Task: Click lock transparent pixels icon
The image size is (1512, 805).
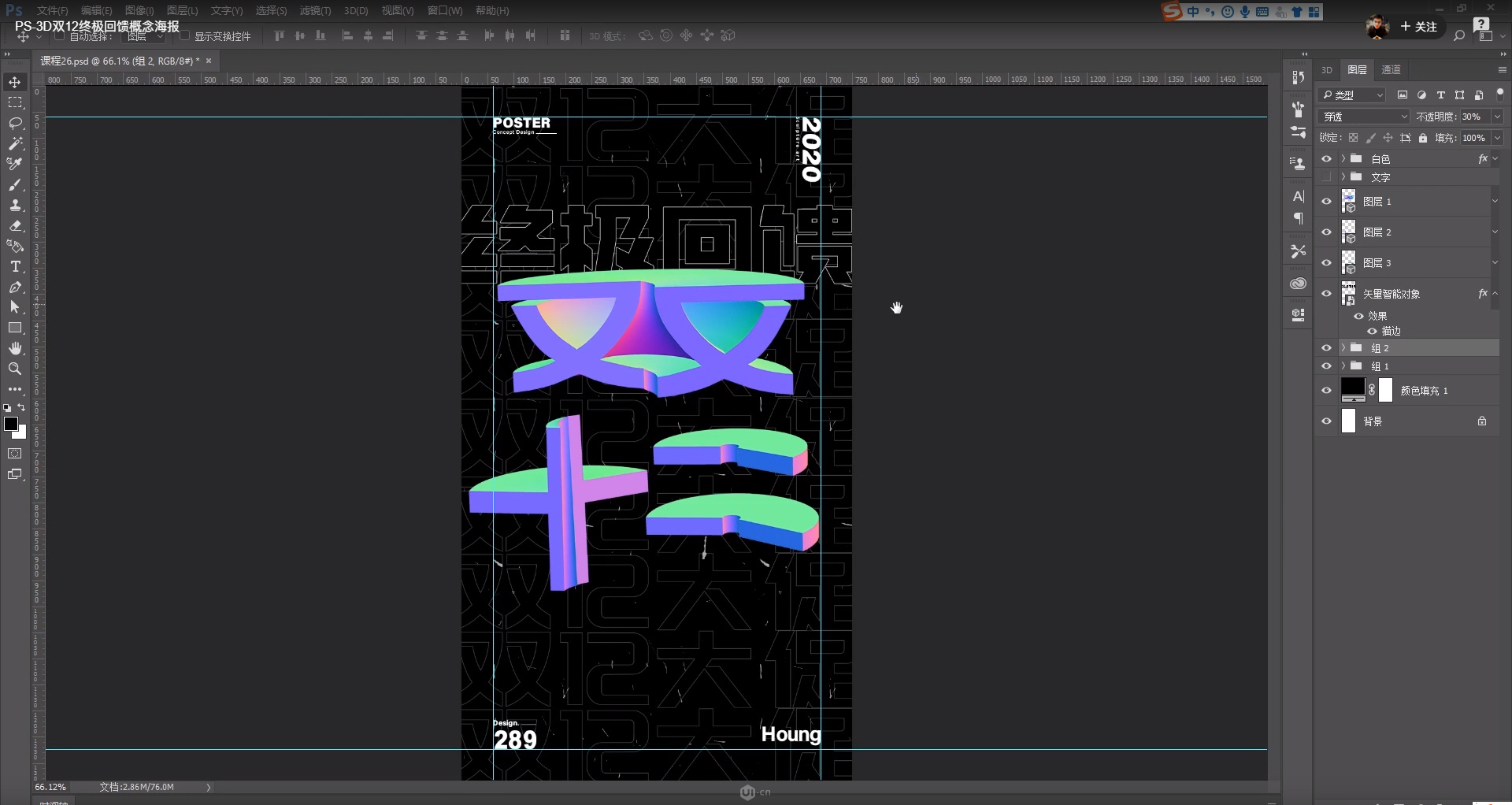Action: point(1353,138)
